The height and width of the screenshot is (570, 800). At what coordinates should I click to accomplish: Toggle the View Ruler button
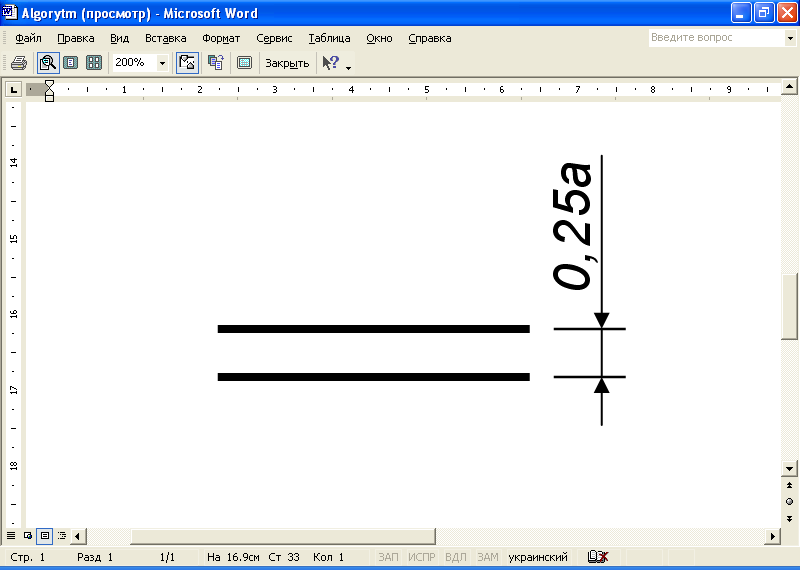pyautogui.click(x=187, y=63)
